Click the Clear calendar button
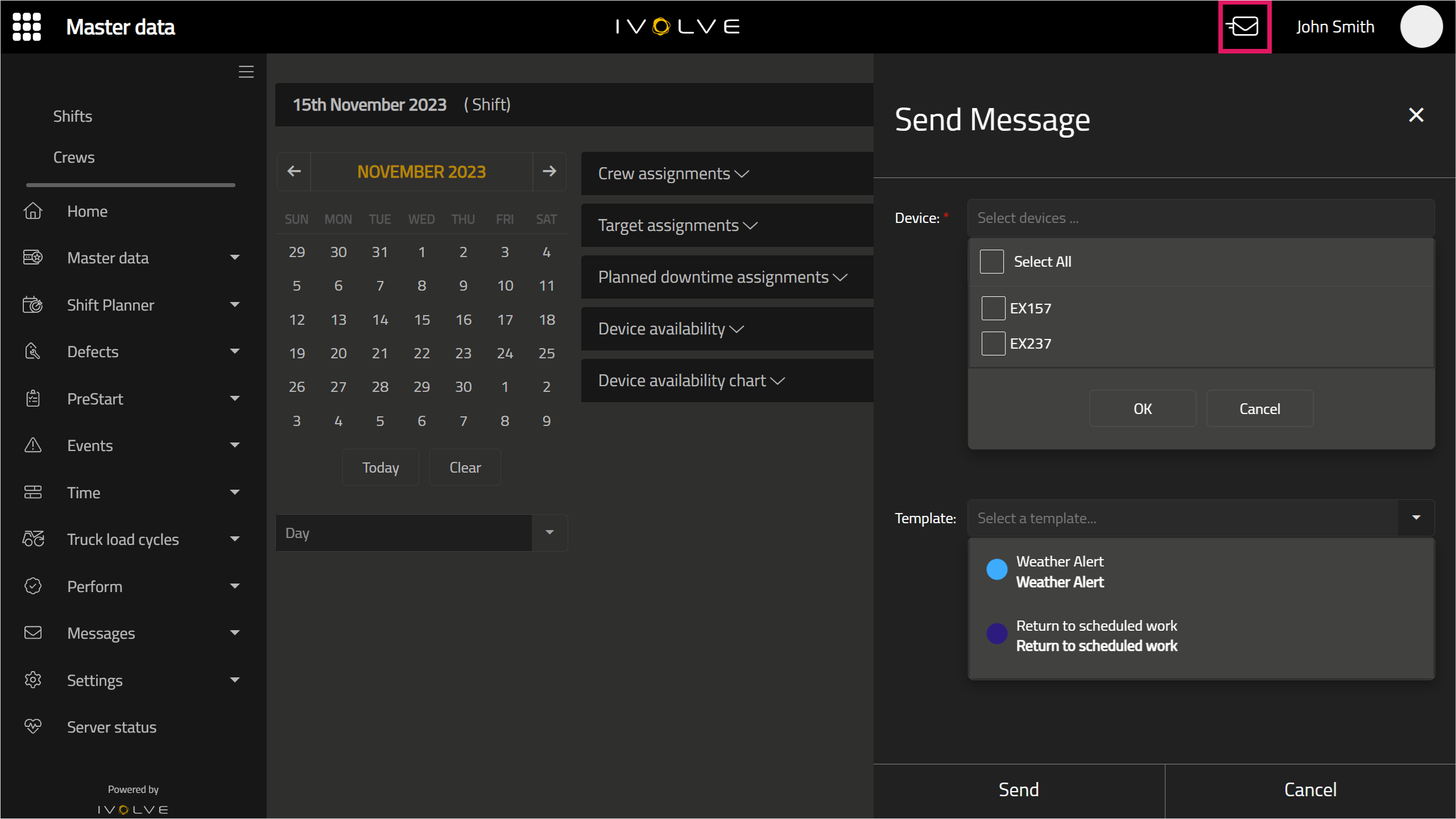 pos(465,468)
